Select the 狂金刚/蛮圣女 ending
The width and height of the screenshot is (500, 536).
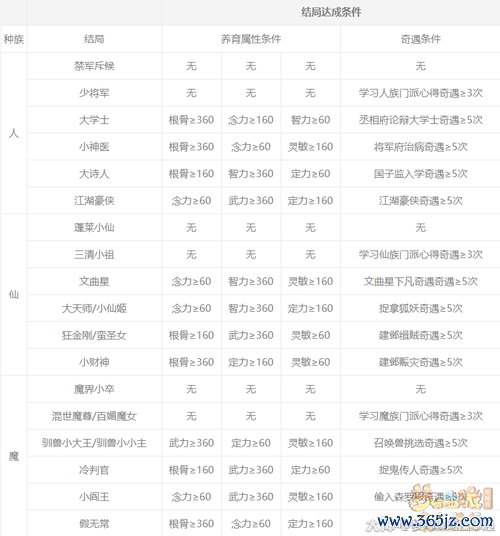pos(94,335)
